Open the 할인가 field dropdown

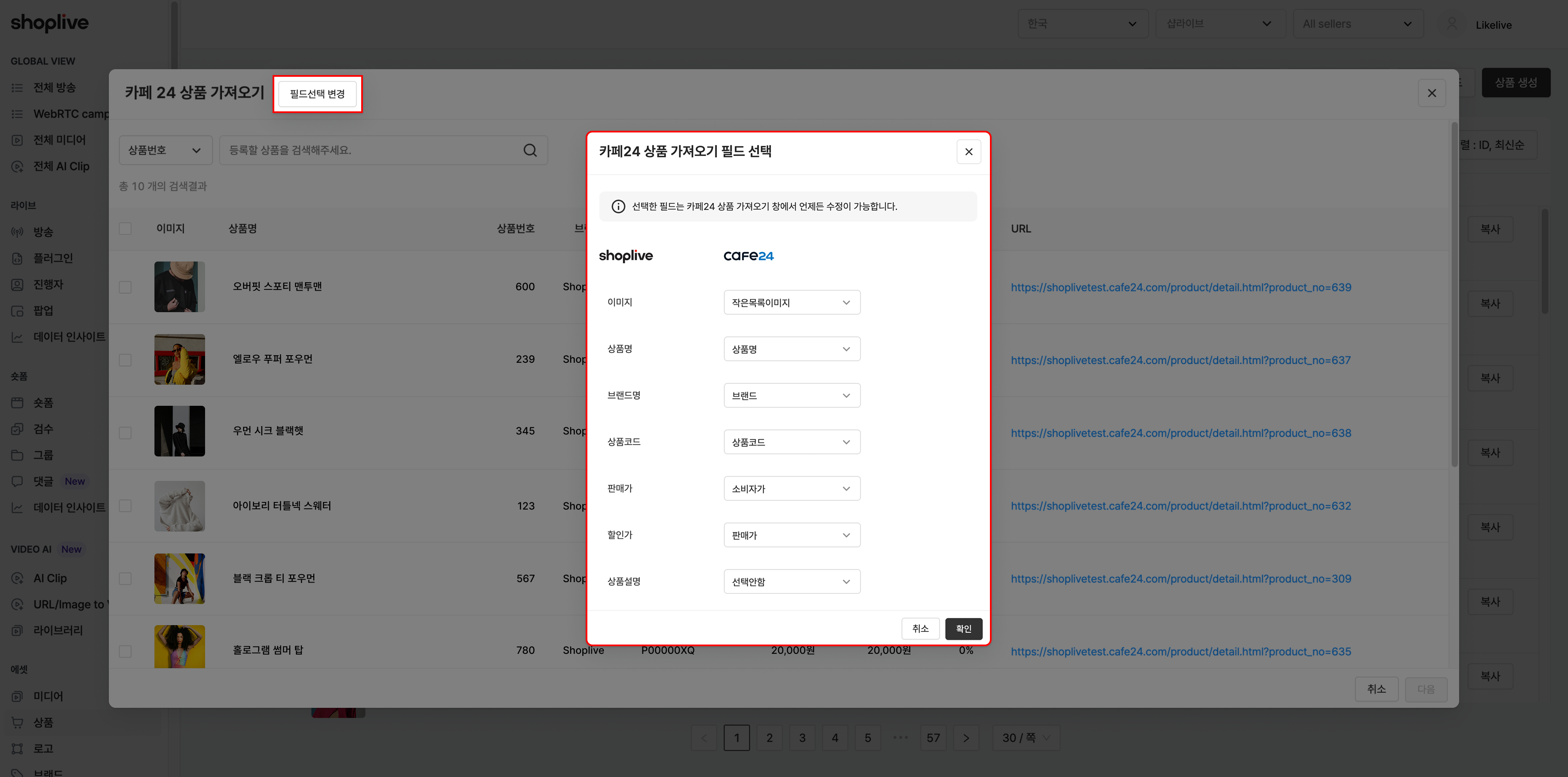791,535
